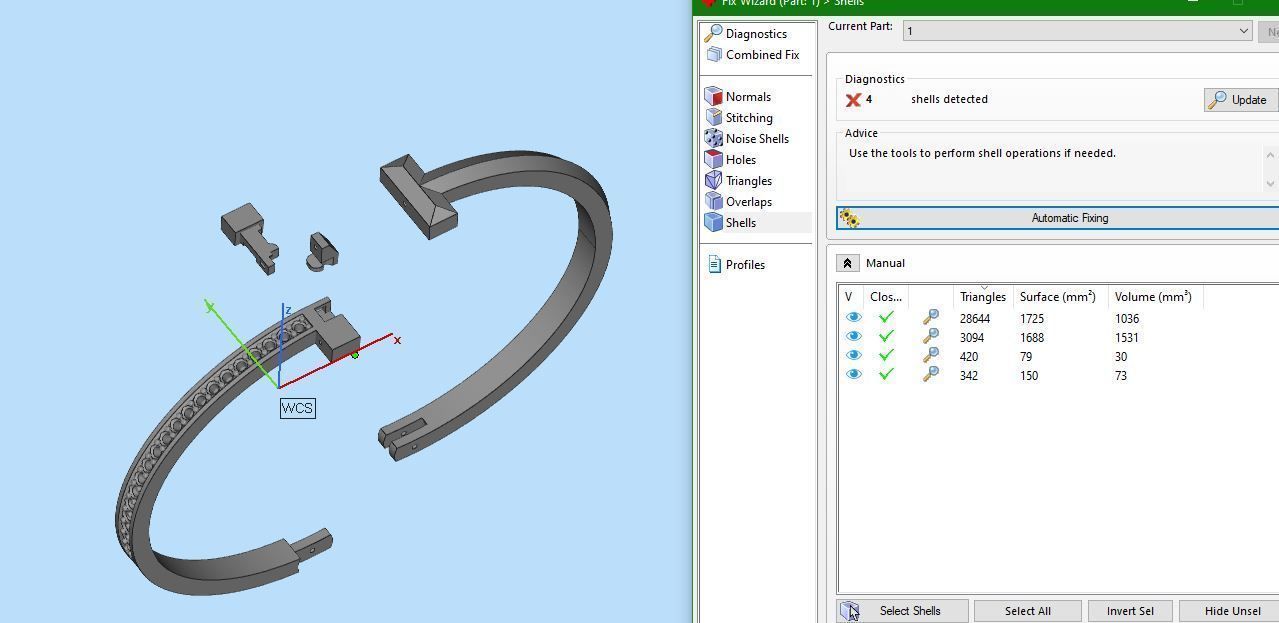Select the shell with surface 1688
The image size is (1279, 623).
(x=1032, y=338)
